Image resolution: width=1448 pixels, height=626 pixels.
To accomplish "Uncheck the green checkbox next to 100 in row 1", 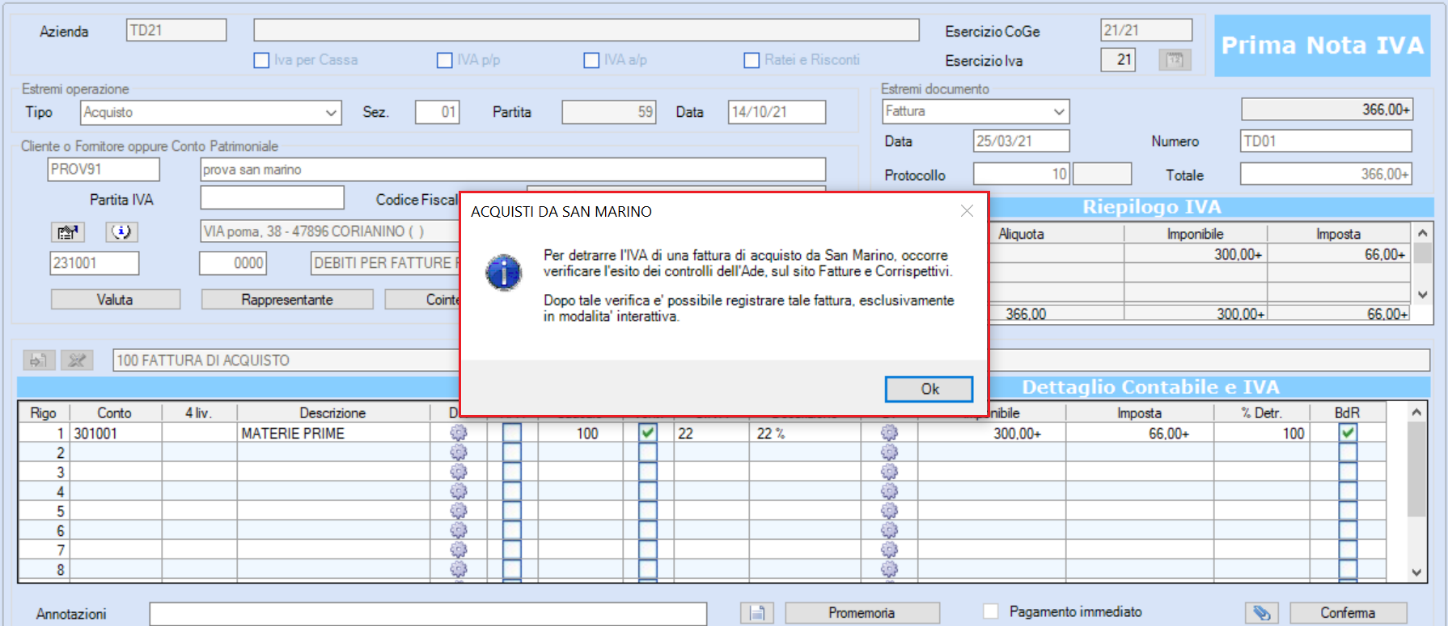I will pyautogui.click(x=648, y=433).
